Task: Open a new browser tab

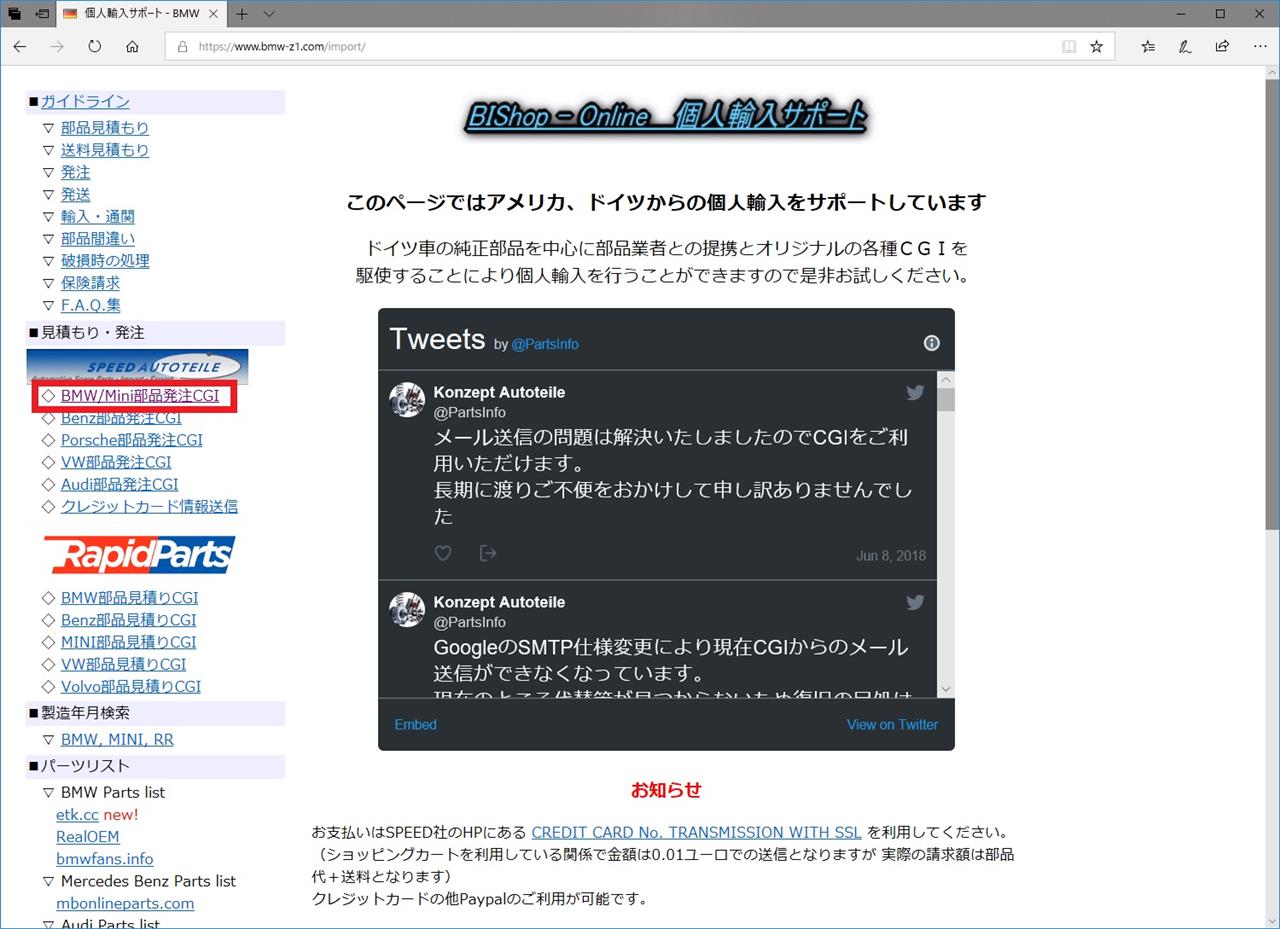Action: pos(242,14)
